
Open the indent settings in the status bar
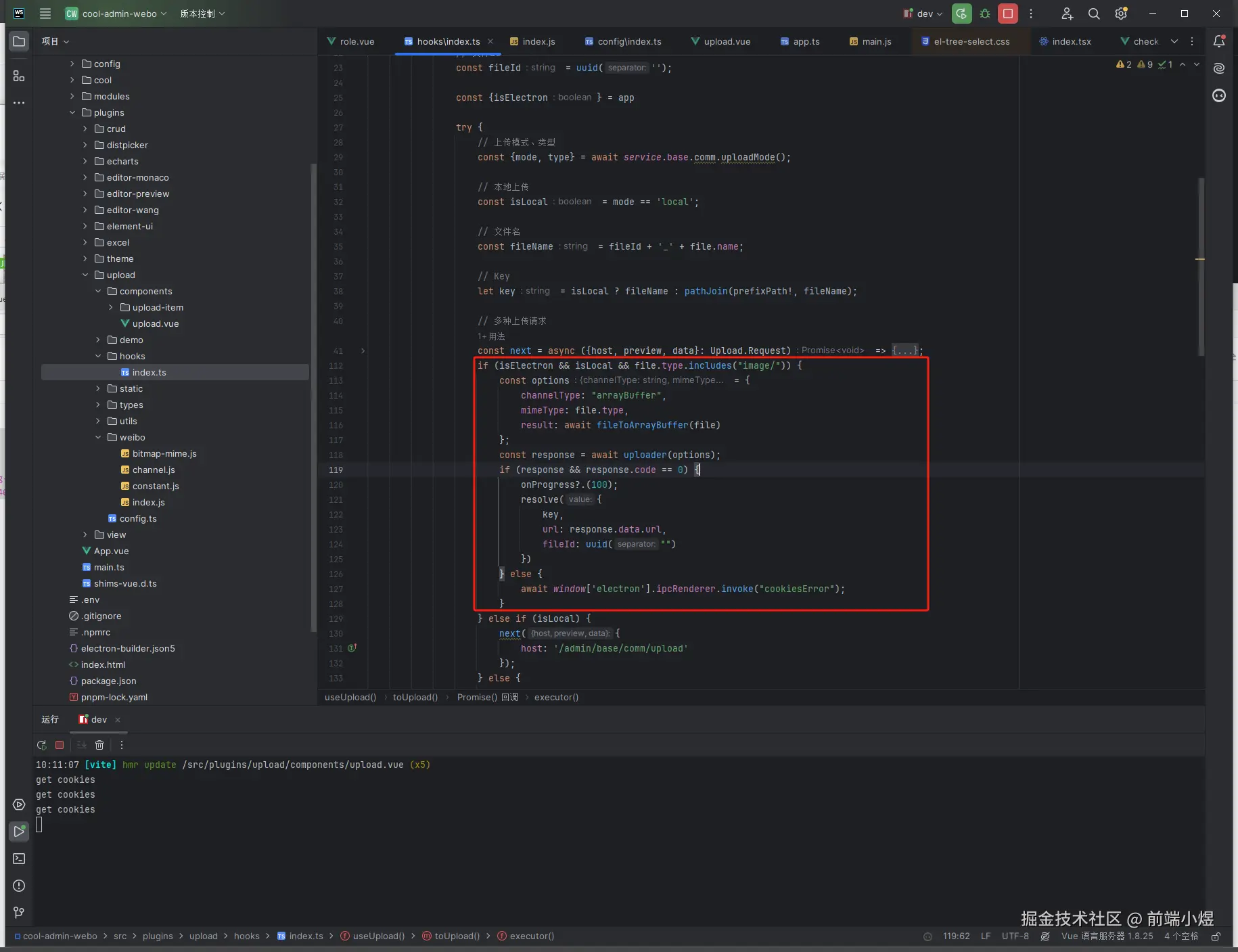1181,936
